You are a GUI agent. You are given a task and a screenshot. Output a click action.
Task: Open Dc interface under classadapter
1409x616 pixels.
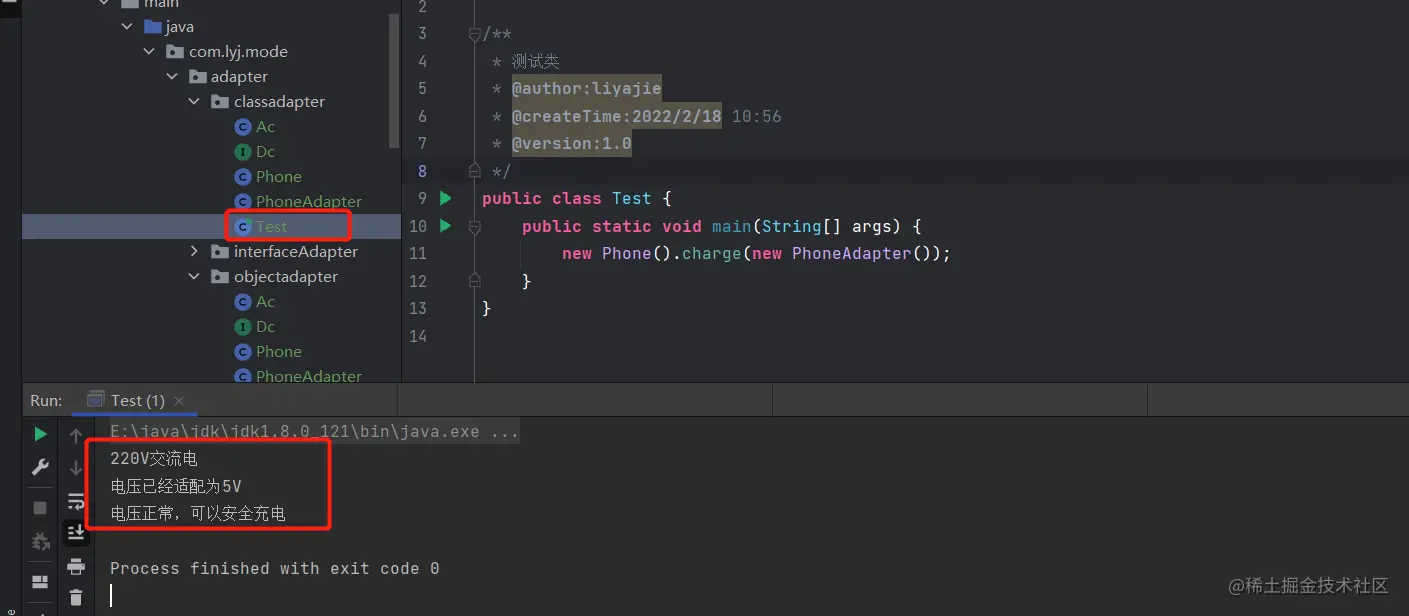tap(265, 151)
